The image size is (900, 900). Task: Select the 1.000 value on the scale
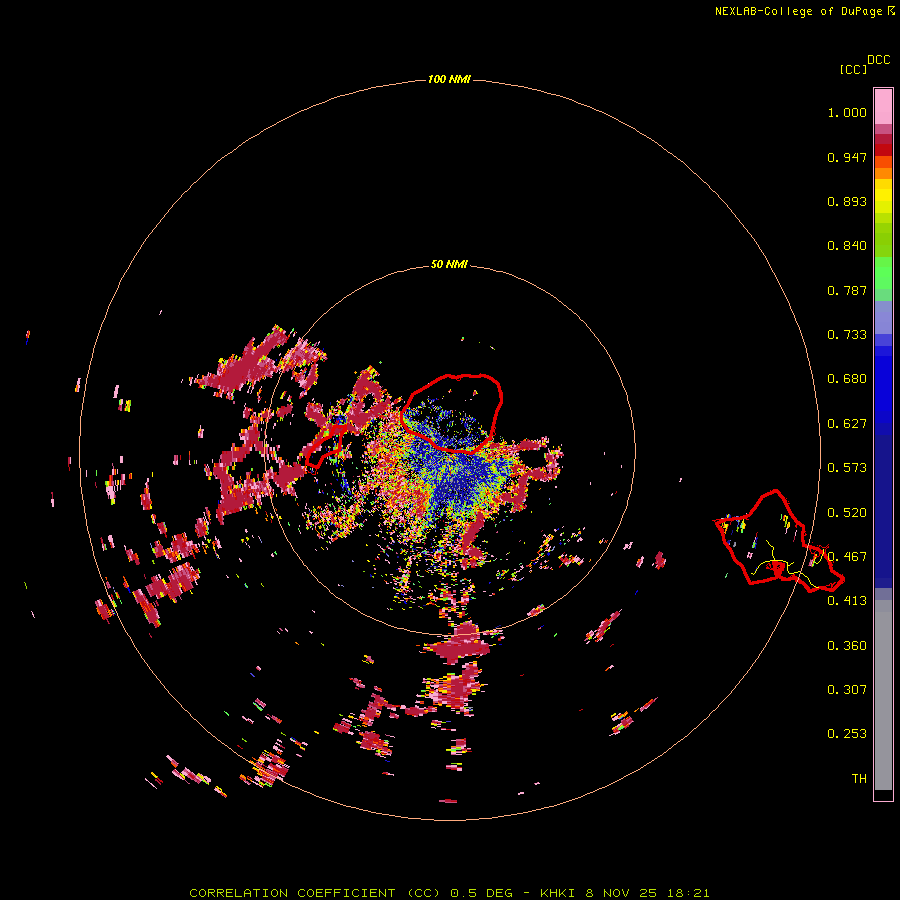[x=847, y=112]
